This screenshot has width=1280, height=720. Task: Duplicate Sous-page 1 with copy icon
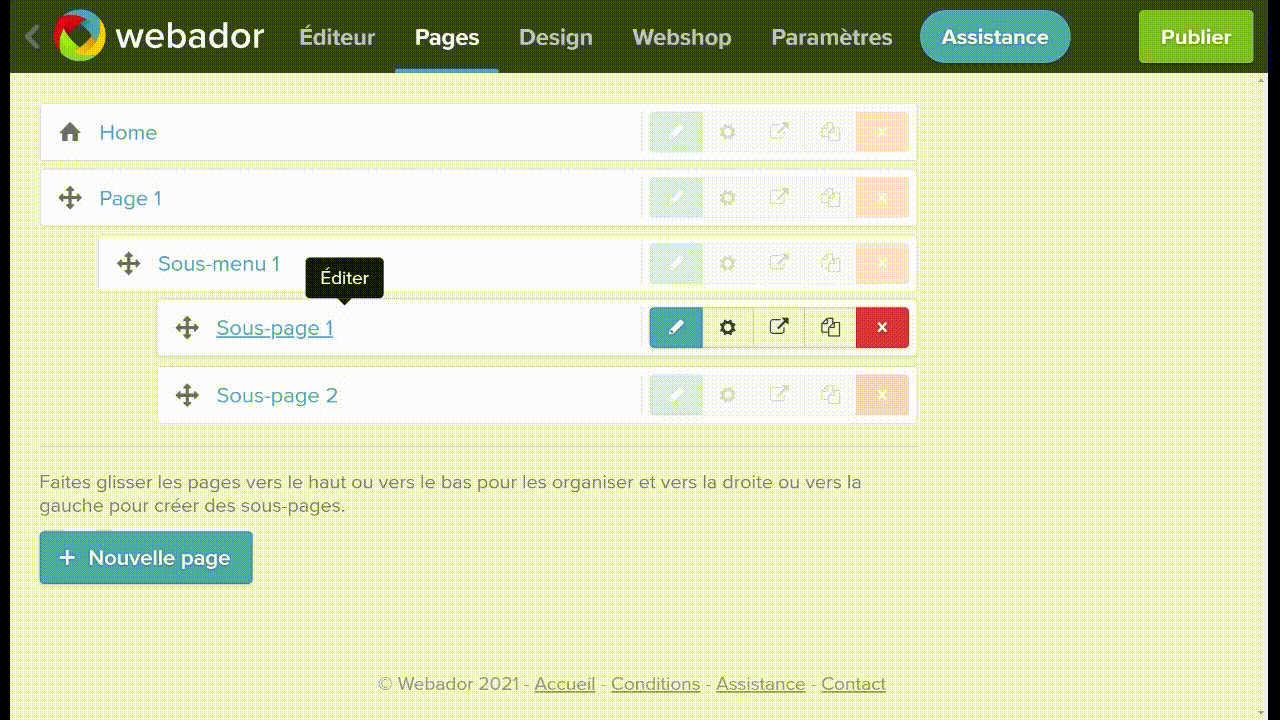point(830,328)
